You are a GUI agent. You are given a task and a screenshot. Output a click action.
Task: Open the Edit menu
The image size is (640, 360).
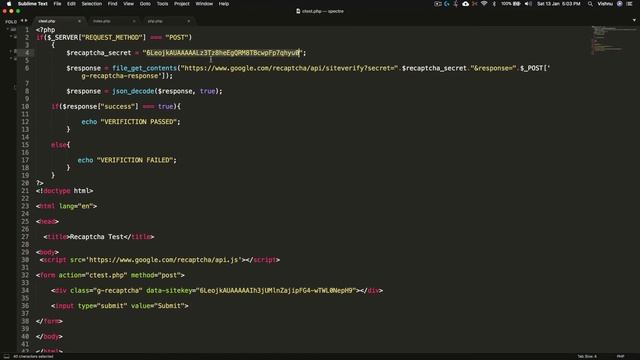[71, 4]
